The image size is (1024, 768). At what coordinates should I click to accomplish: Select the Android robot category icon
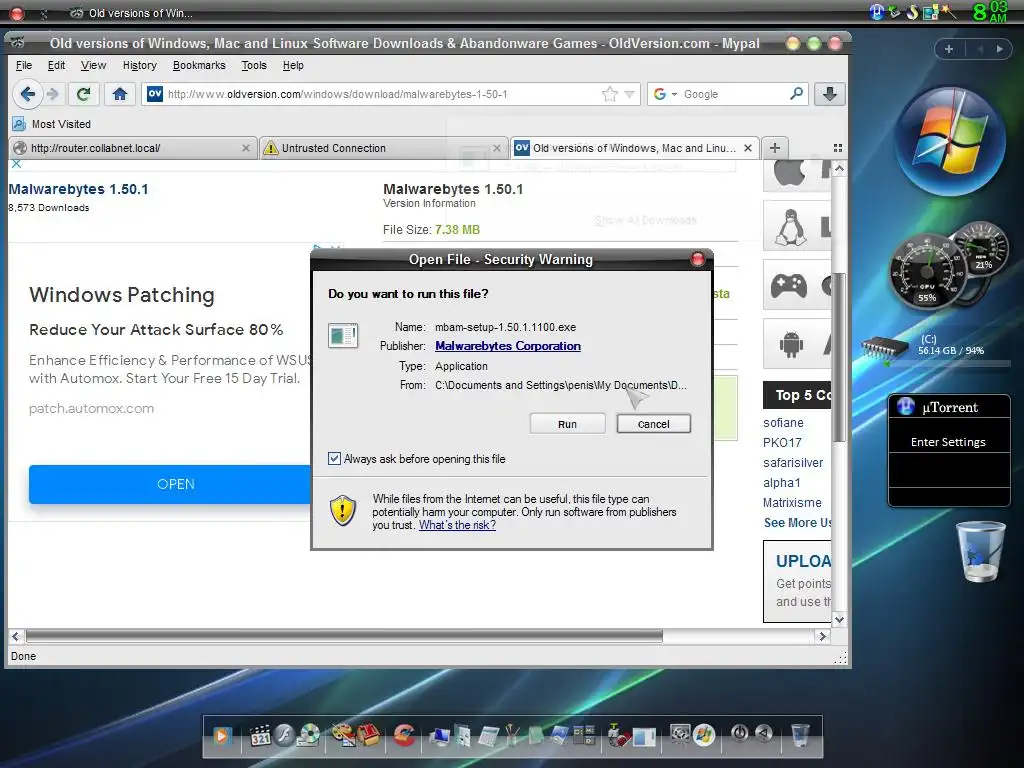791,344
